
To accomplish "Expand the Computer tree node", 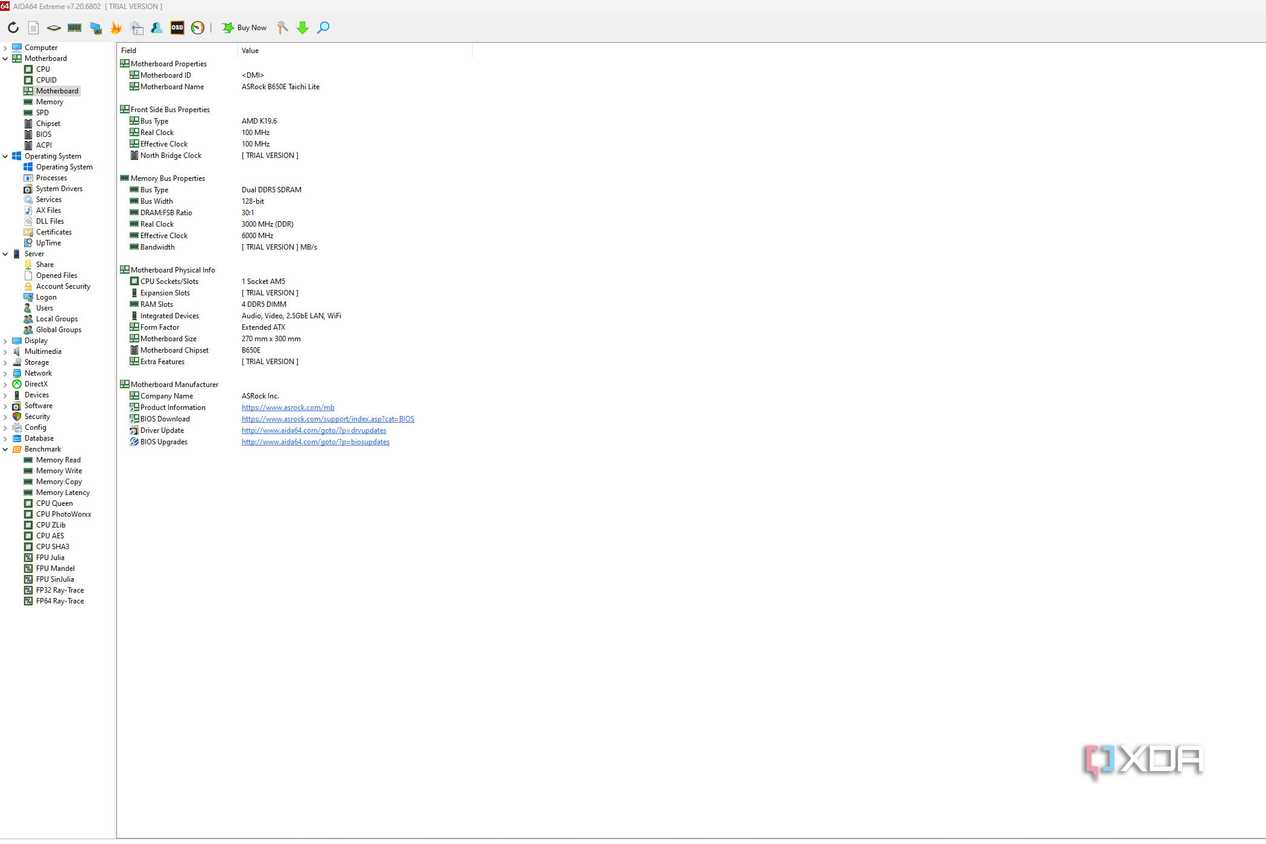I will 5,47.
